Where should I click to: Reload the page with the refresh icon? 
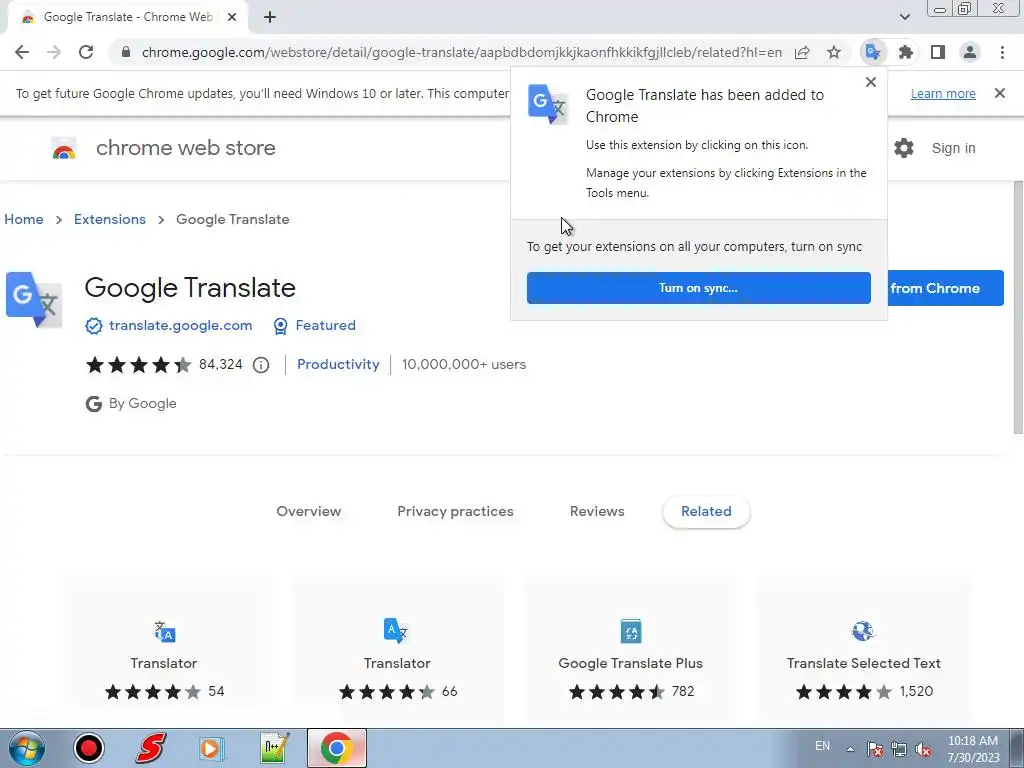[x=86, y=52]
